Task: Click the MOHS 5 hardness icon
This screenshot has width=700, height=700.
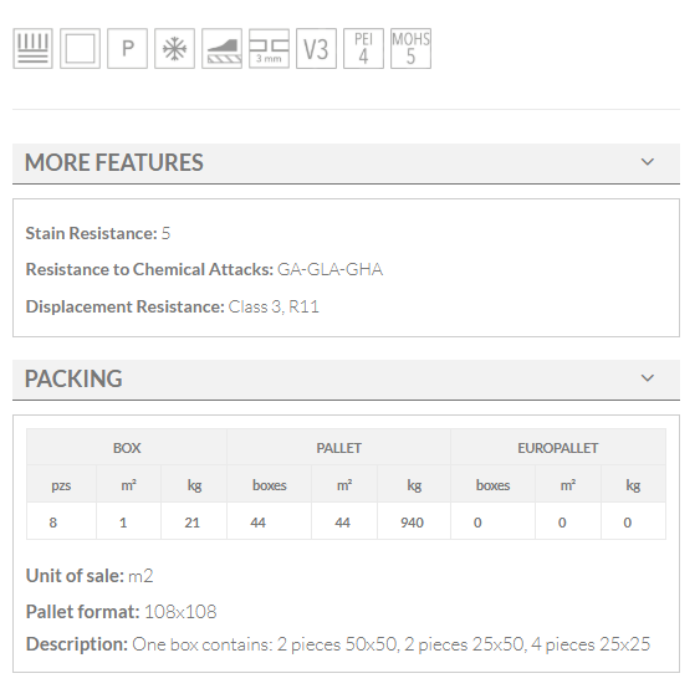Action: [x=410, y=49]
